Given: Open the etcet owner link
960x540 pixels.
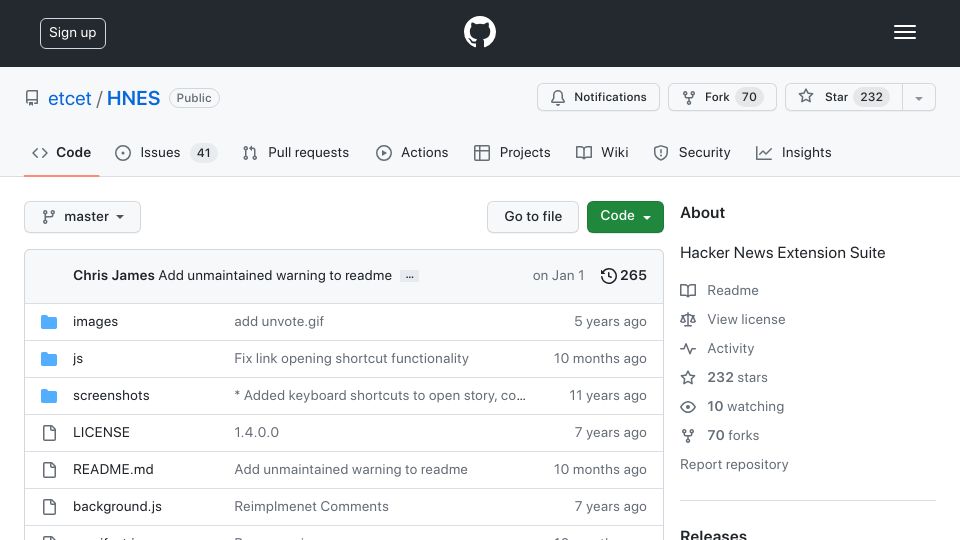Looking at the screenshot, I should point(70,99).
